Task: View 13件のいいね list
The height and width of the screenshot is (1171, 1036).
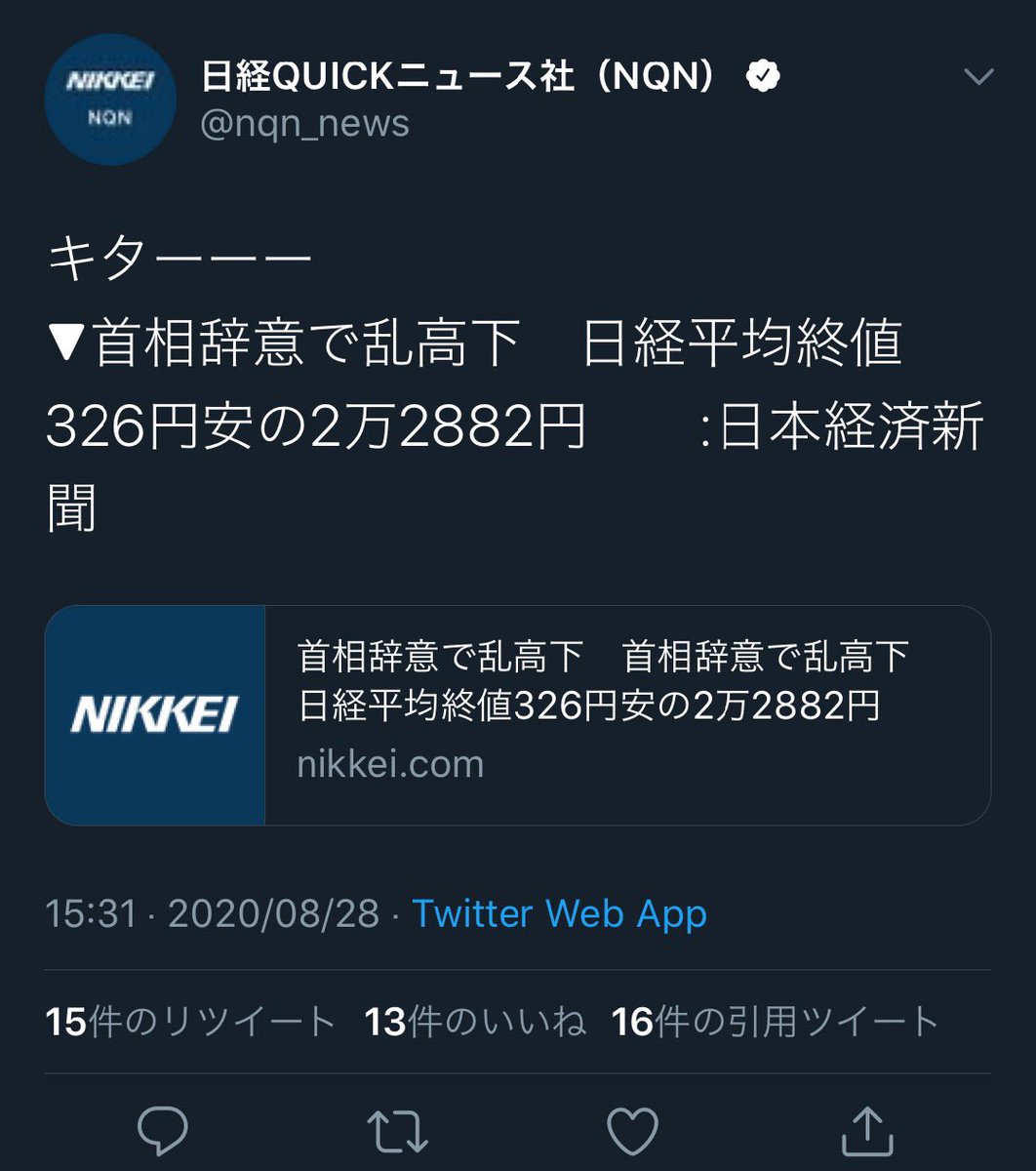Action: [476, 1022]
